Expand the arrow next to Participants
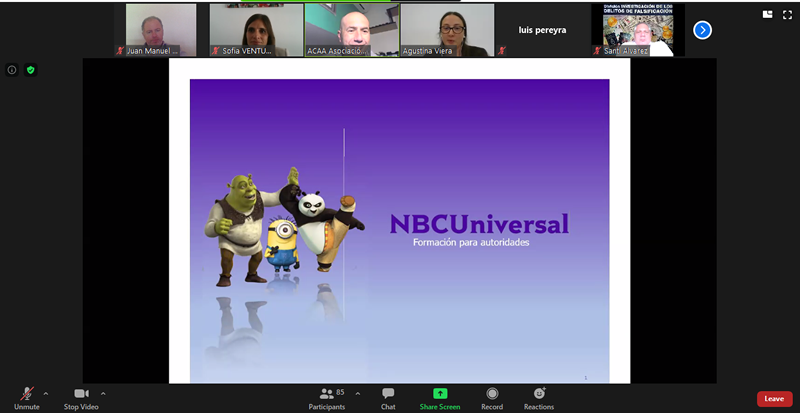The height and width of the screenshot is (413, 800). point(358,394)
